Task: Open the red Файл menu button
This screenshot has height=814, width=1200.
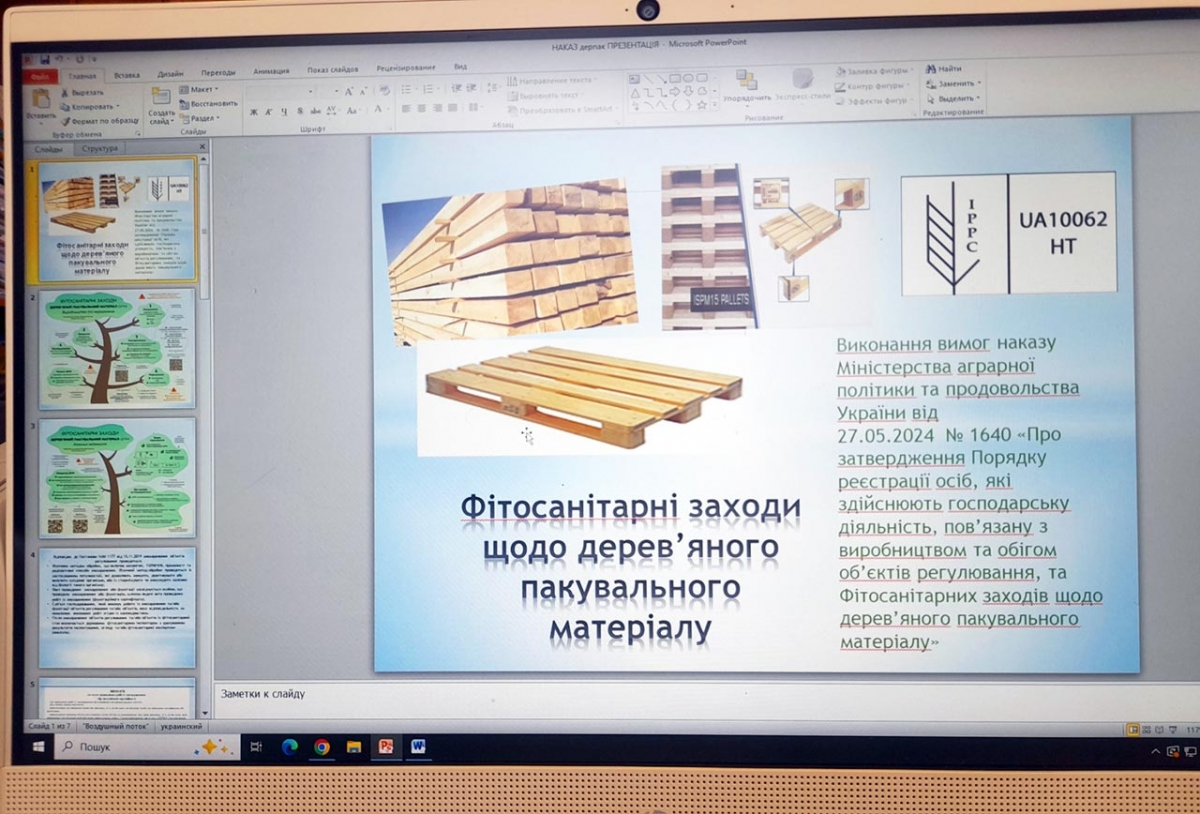Action: pos(41,76)
